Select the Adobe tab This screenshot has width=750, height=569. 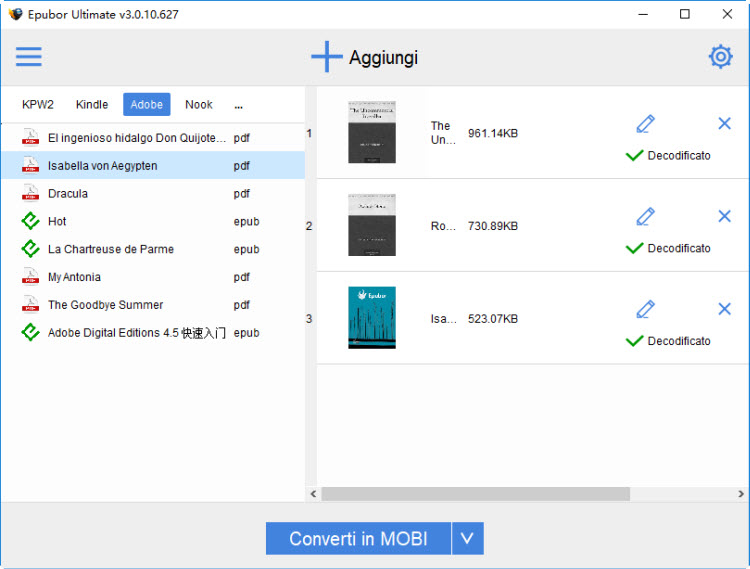pyautogui.click(x=147, y=104)
